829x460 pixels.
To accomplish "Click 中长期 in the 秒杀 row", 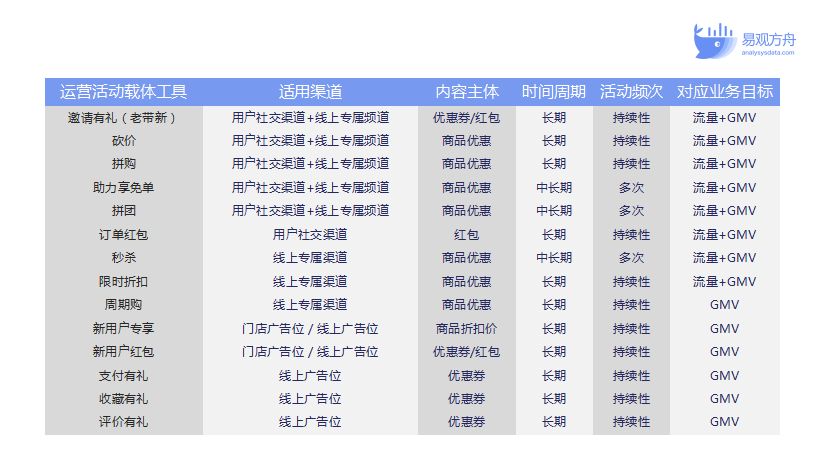I will pos(554,258).
